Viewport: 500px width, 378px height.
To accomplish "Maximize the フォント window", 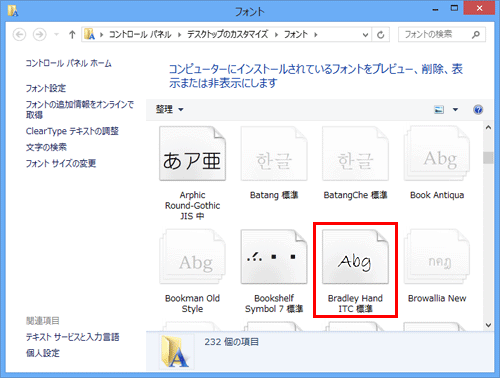I will (454, 8).
